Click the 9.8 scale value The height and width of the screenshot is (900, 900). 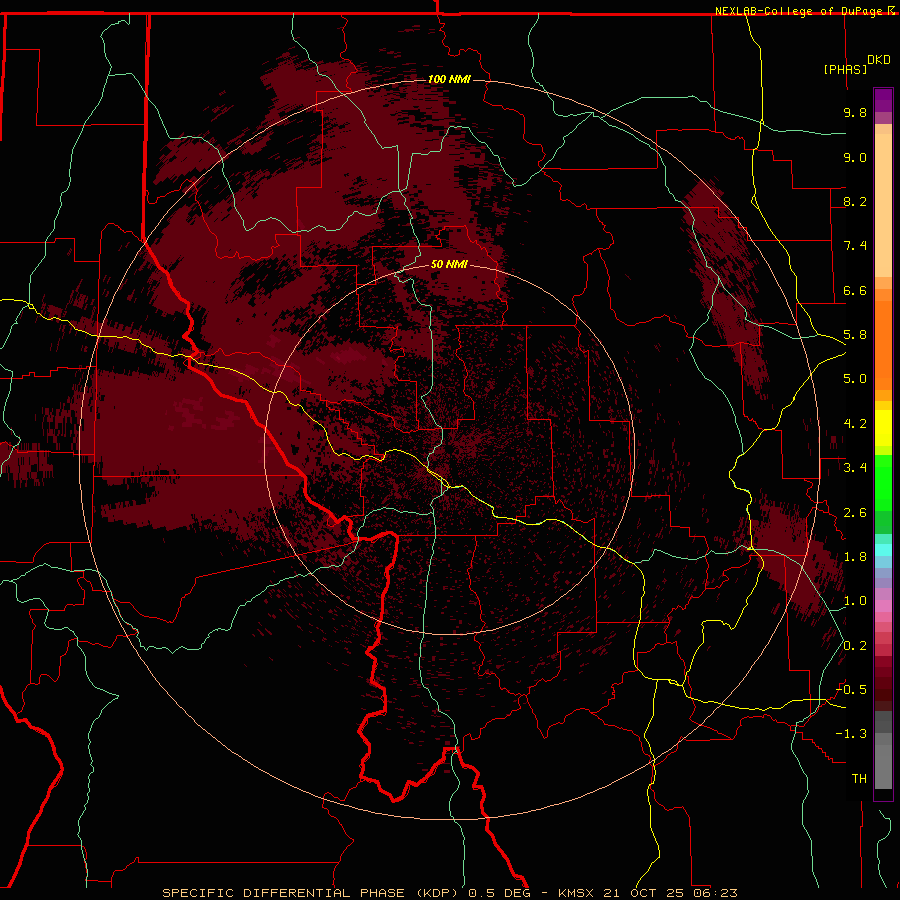point(855,113)
